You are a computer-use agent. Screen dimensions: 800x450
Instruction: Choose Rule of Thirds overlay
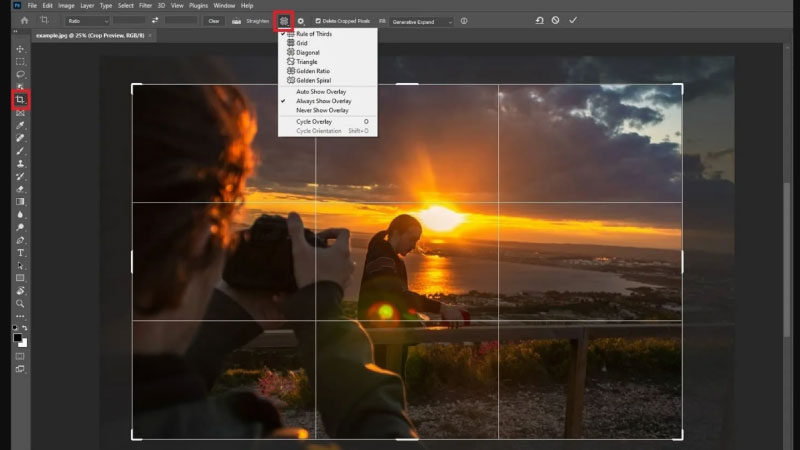pyautogui.click(x=328, y=34)
